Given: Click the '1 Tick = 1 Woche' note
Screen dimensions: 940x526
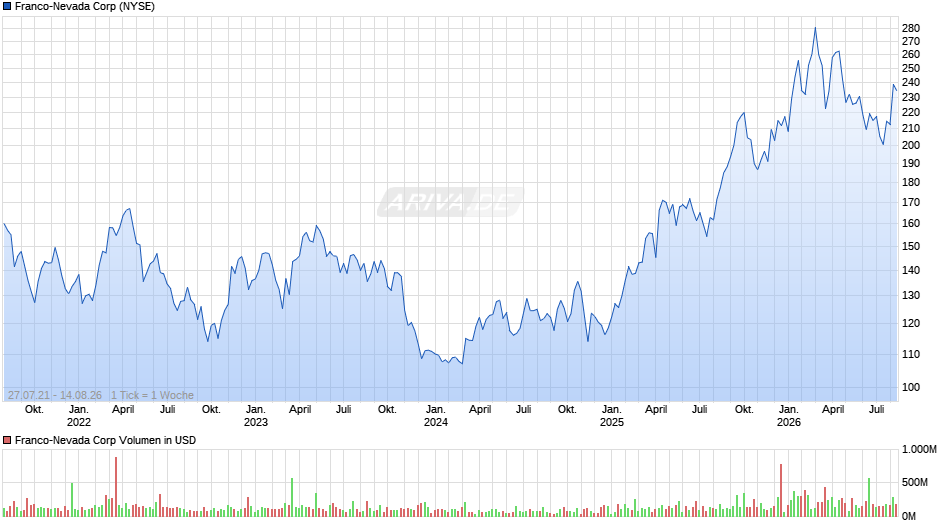Looking at the screenshot, I should click(x=152, y=395).
